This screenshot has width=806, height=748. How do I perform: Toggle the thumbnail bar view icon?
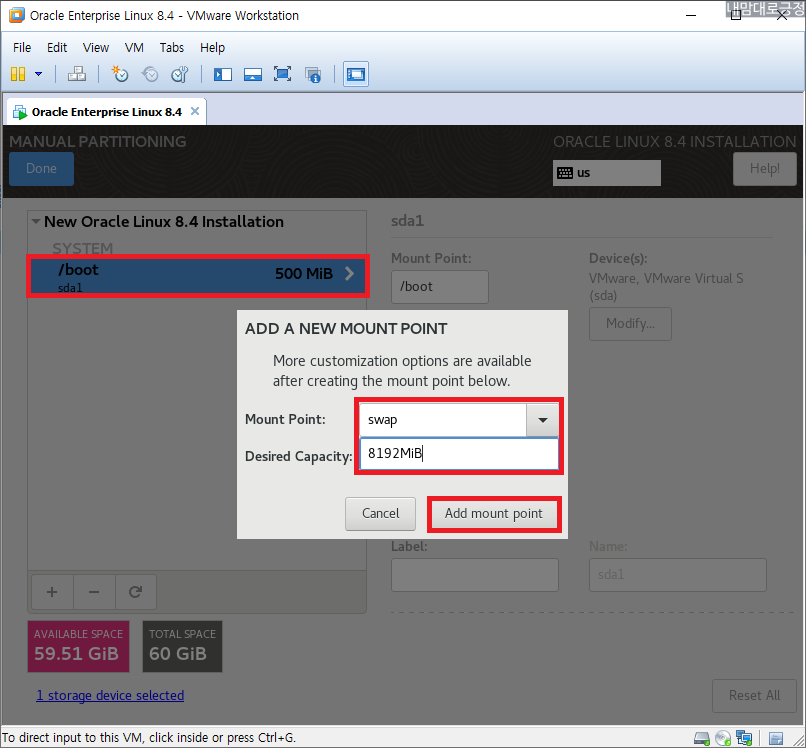(253, 75)
